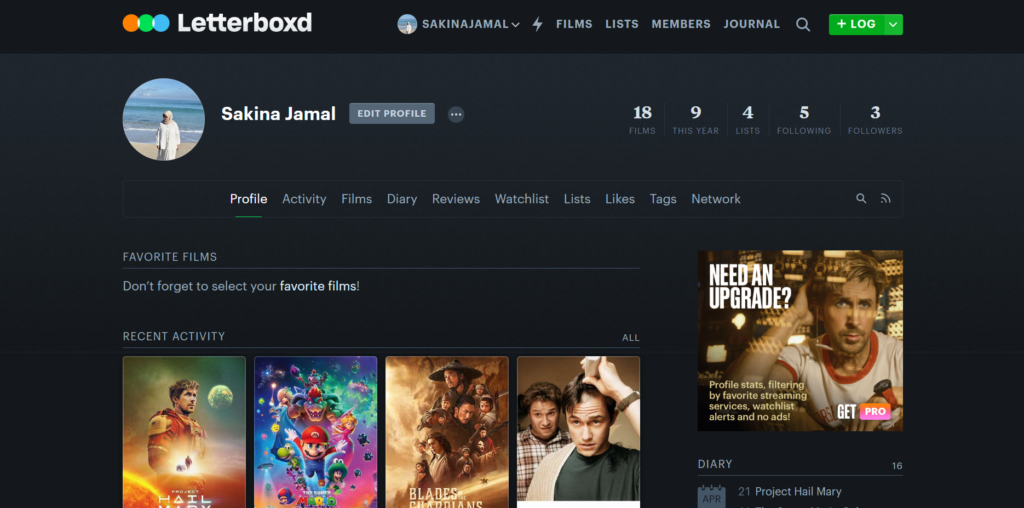Open the search magnifier in top navigation

click(803, 25)
